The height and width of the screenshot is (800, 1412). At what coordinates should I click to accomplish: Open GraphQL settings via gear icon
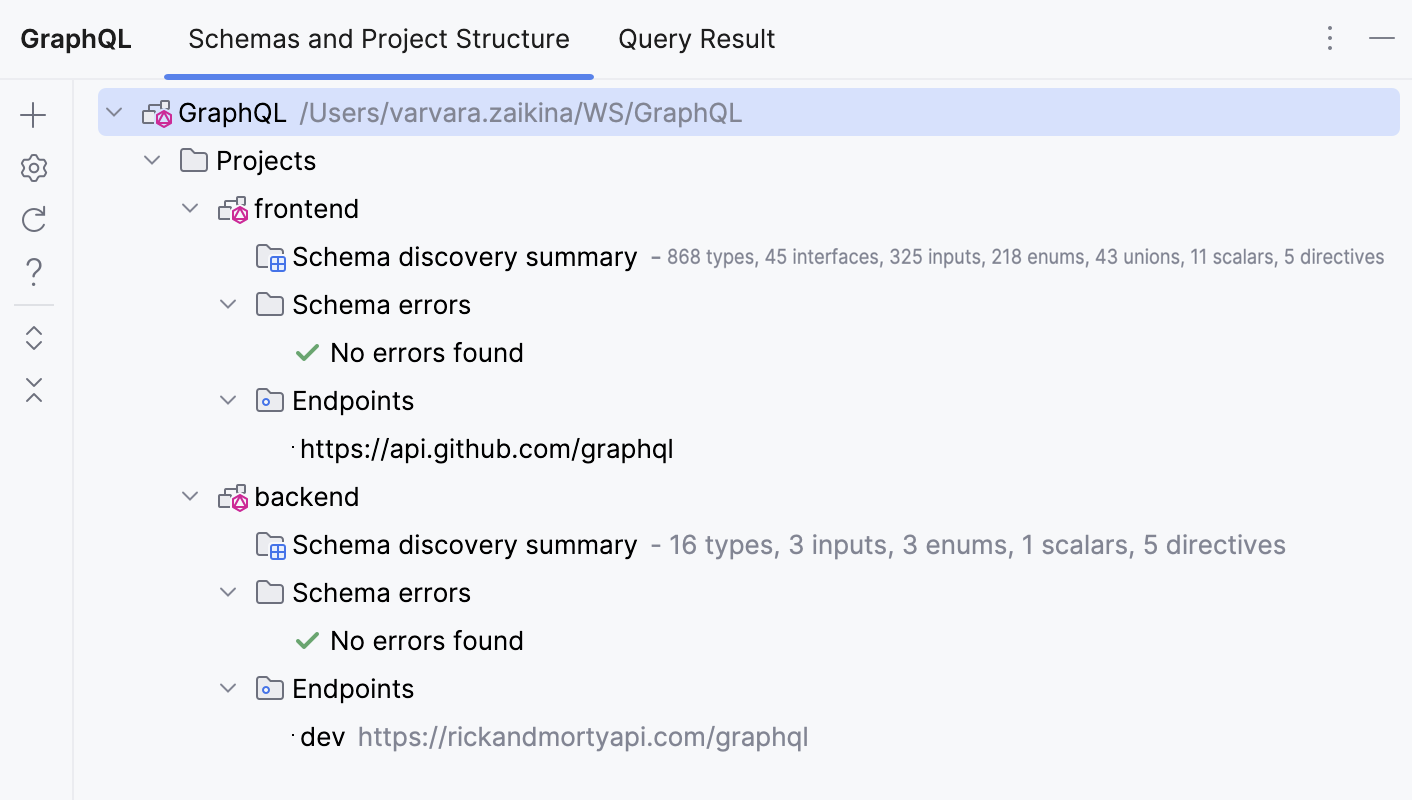point(33,167)
